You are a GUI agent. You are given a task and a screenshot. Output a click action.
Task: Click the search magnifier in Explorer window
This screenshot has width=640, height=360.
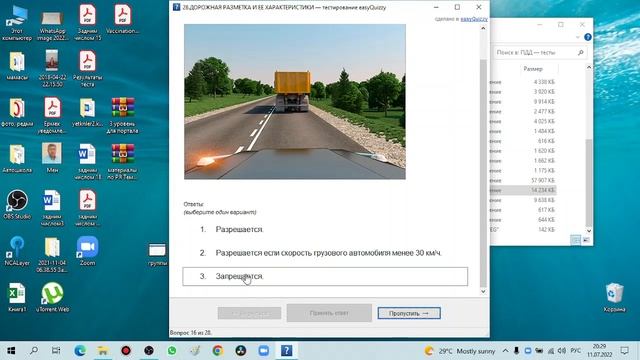pyautogui.click(x=581, y=53)
